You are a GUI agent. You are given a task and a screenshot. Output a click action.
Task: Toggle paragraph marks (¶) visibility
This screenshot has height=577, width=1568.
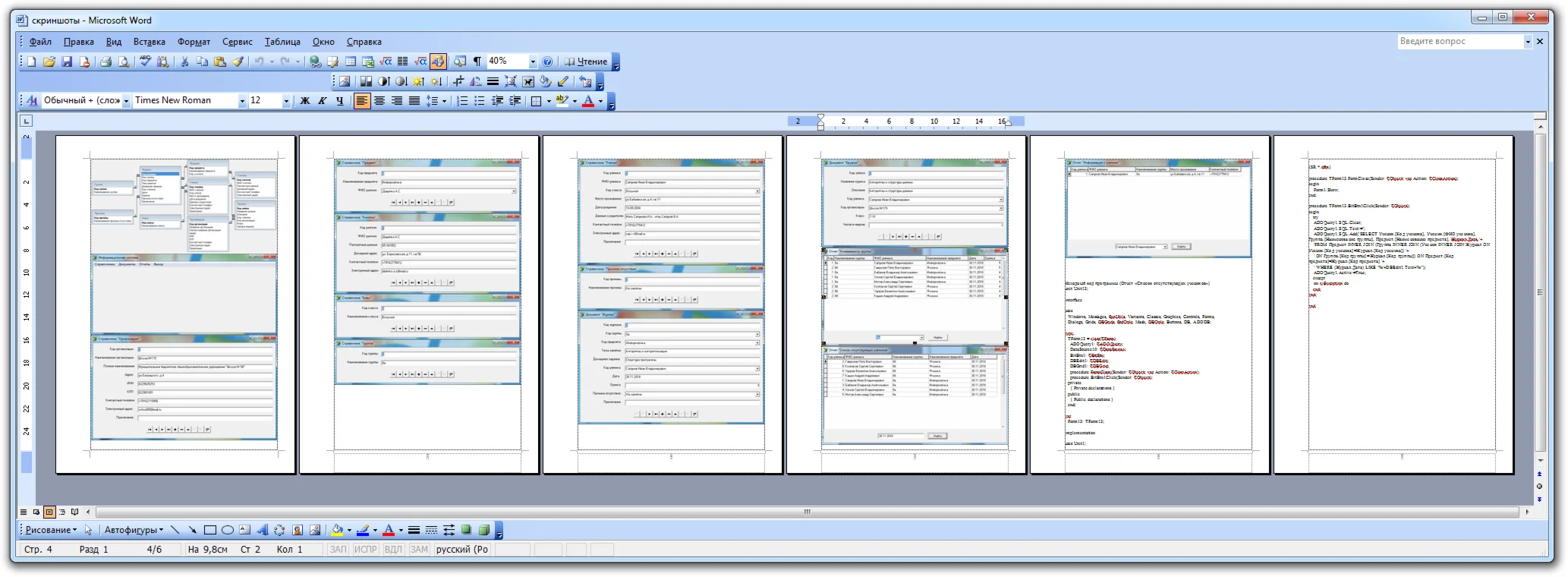tap(477, 61)
